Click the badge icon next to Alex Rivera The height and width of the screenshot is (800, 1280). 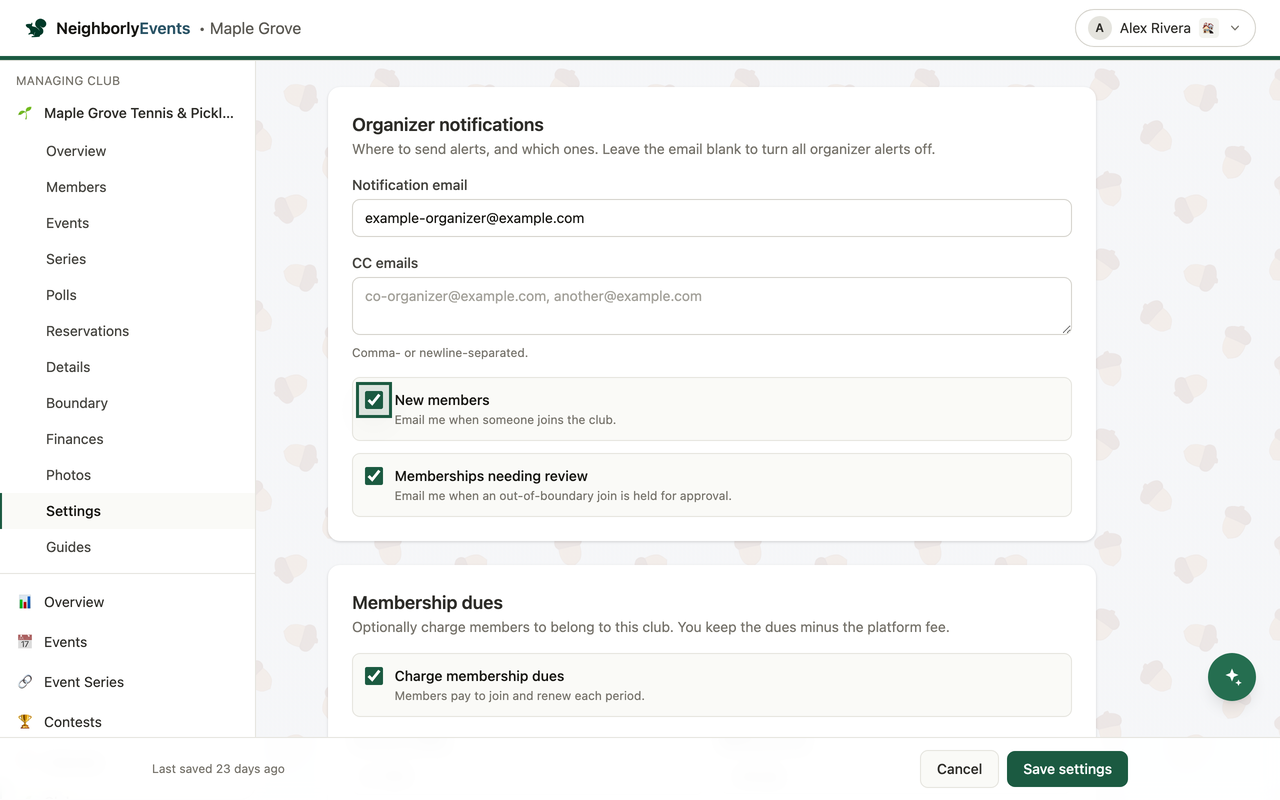[1208, 28]
